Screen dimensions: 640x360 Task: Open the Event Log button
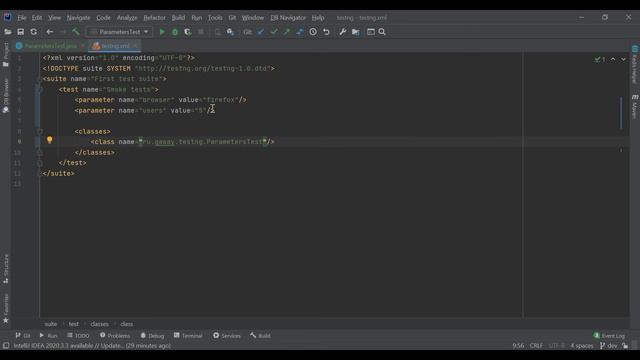click(609, 336)
